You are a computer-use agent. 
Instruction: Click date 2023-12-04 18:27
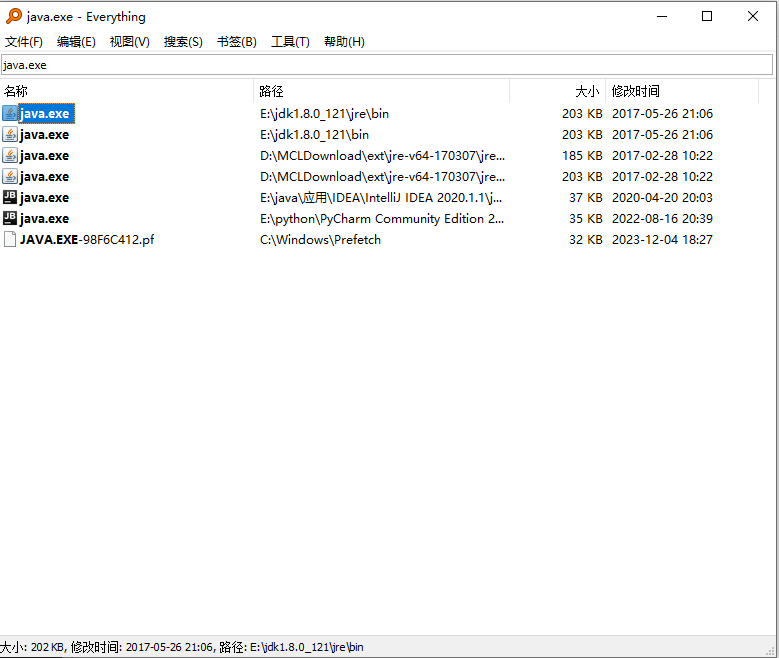662,240
